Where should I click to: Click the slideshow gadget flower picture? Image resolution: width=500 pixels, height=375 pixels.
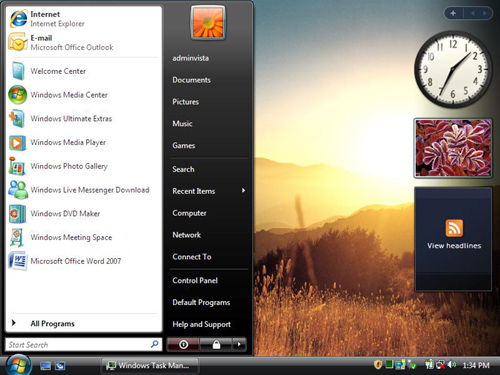tap(453, 148)
